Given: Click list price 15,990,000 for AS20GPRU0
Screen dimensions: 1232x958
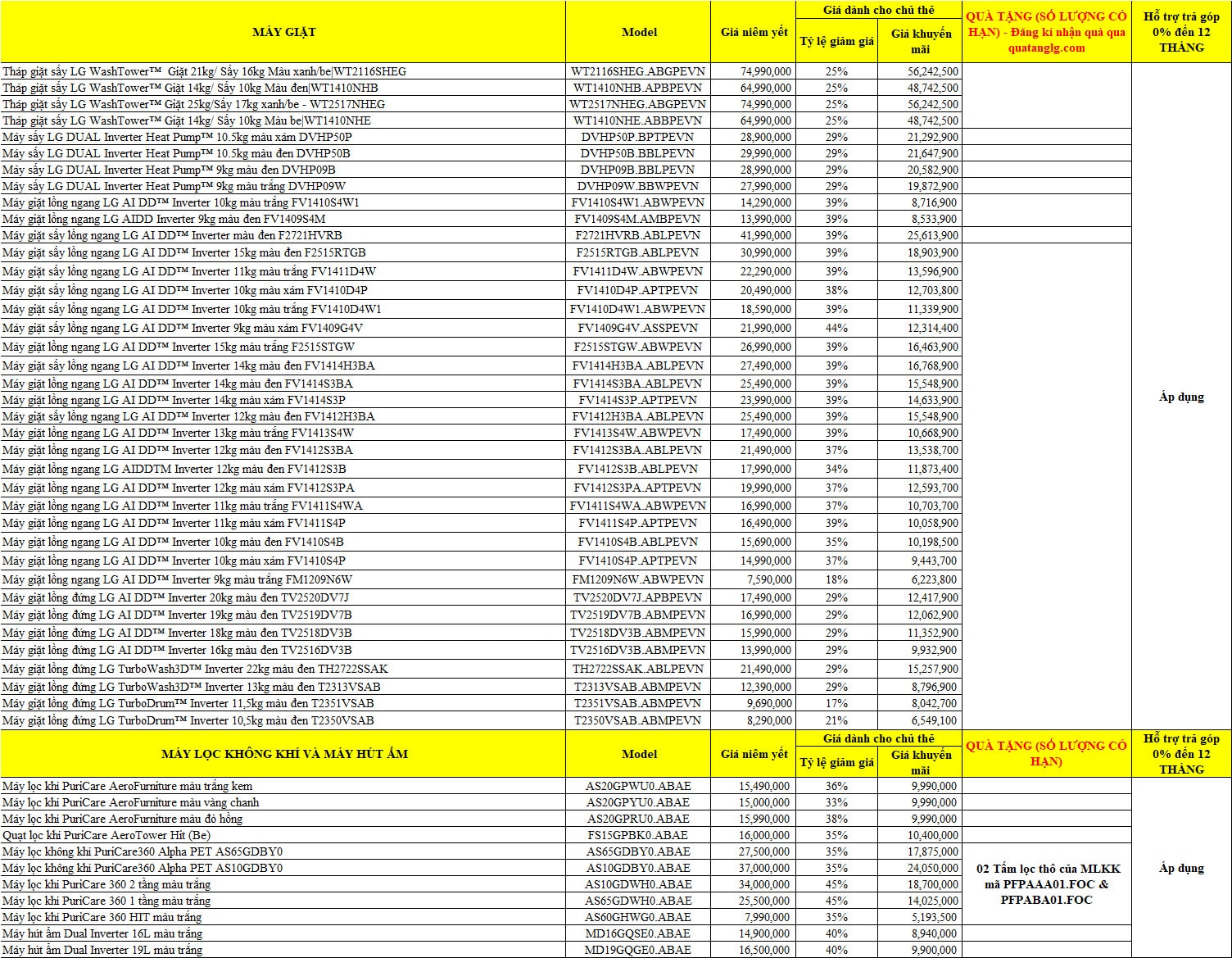Looking at the screenshot, I should tap(754, 819).
